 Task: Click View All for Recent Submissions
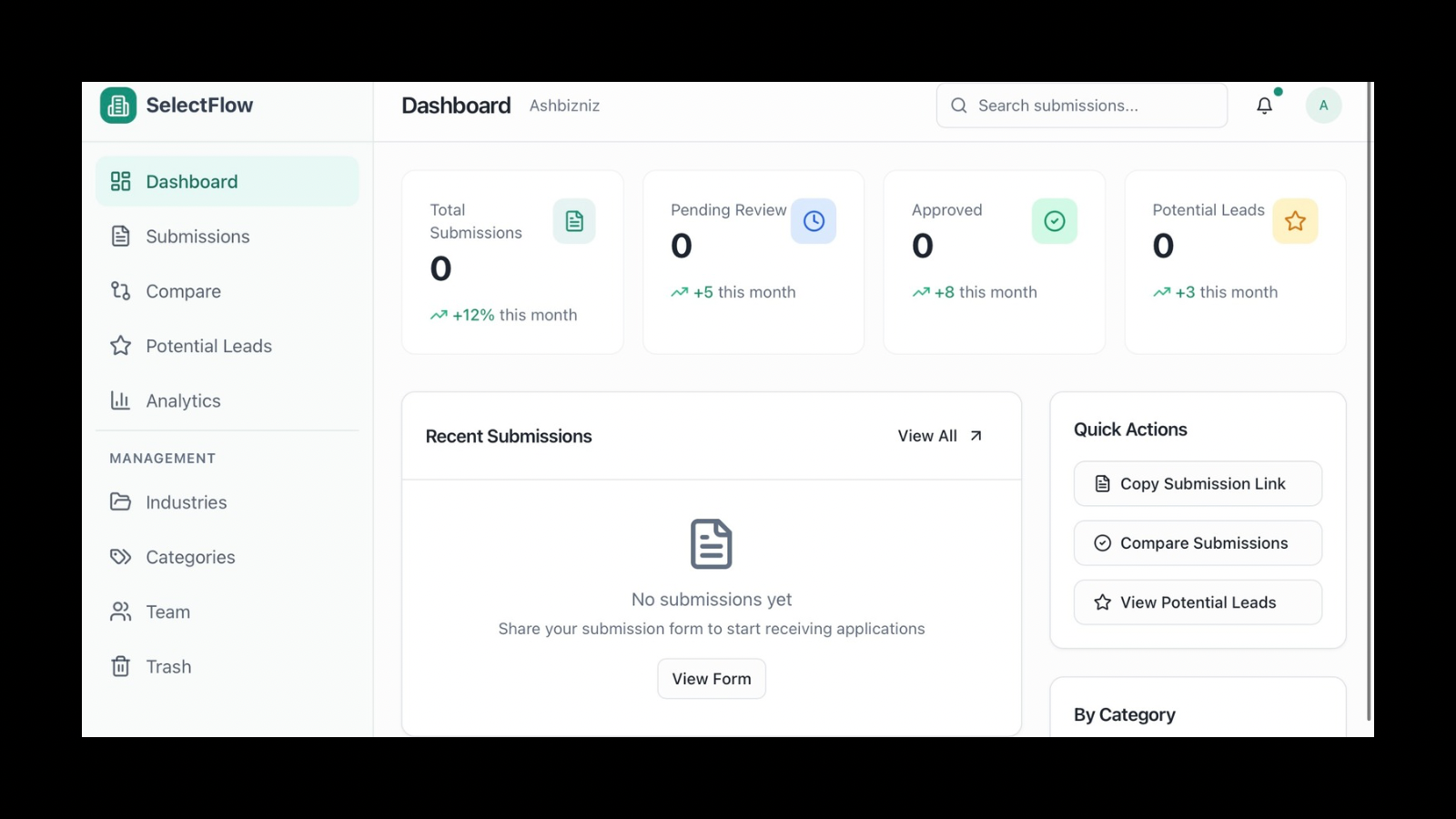click(x=938, y=436)
